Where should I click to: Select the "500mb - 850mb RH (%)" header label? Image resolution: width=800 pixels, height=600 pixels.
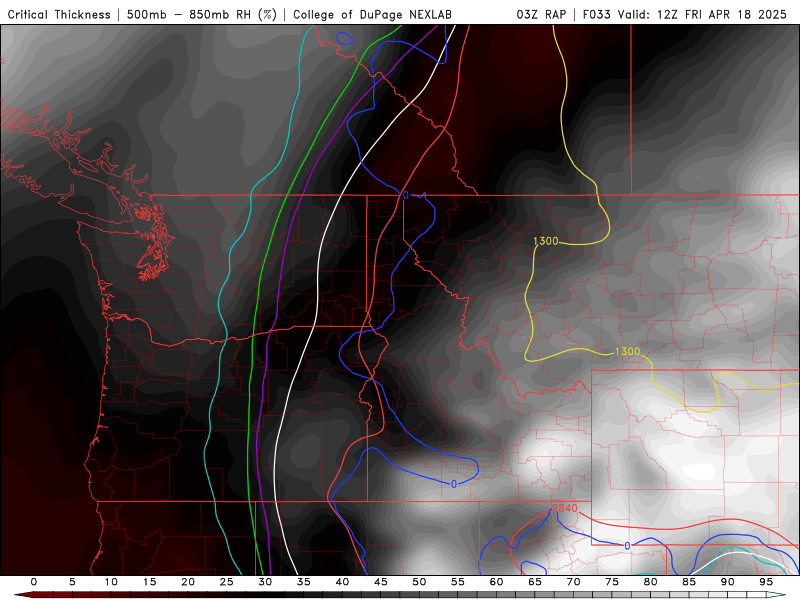202,14
